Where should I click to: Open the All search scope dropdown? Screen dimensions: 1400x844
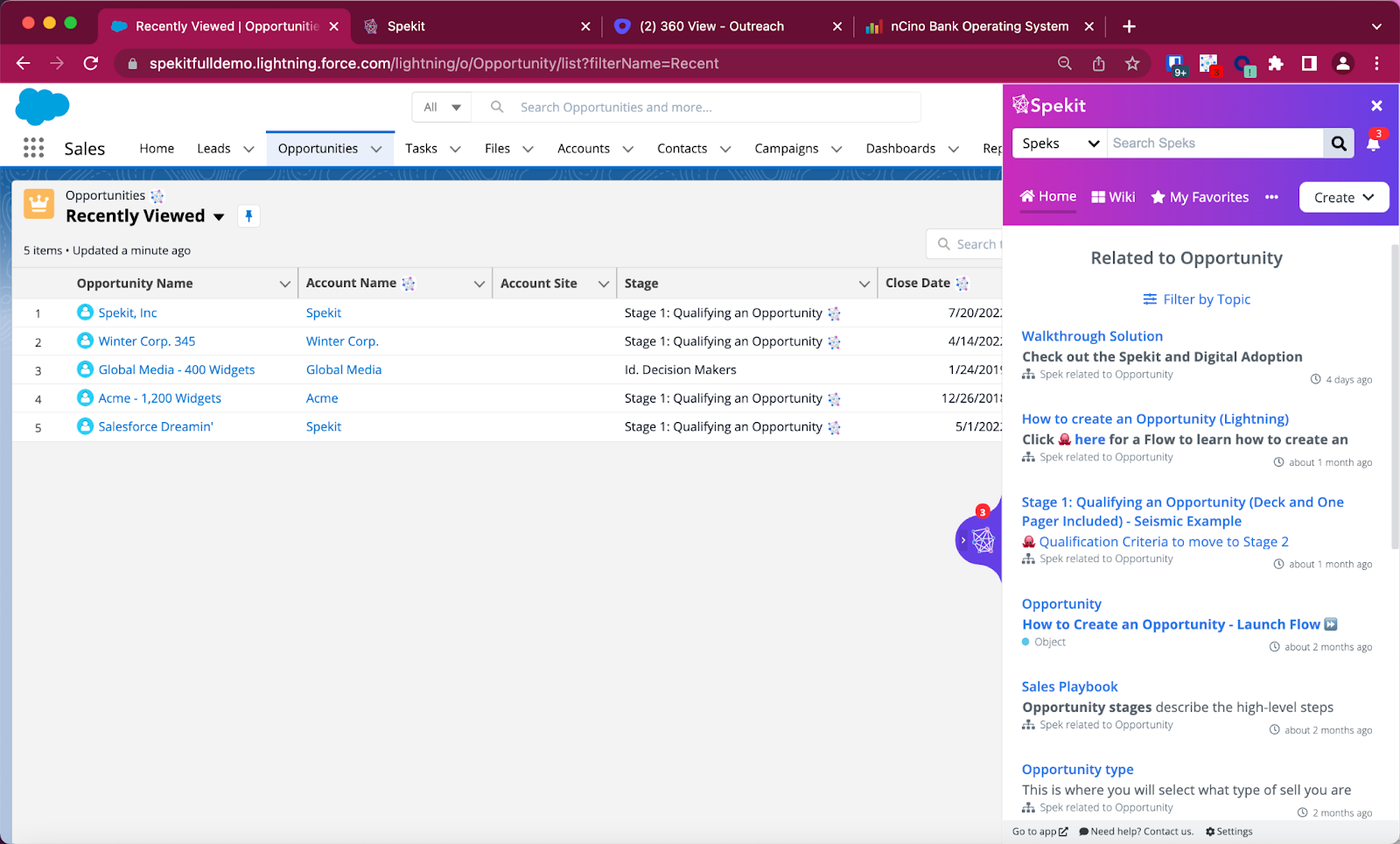(442, 107)
